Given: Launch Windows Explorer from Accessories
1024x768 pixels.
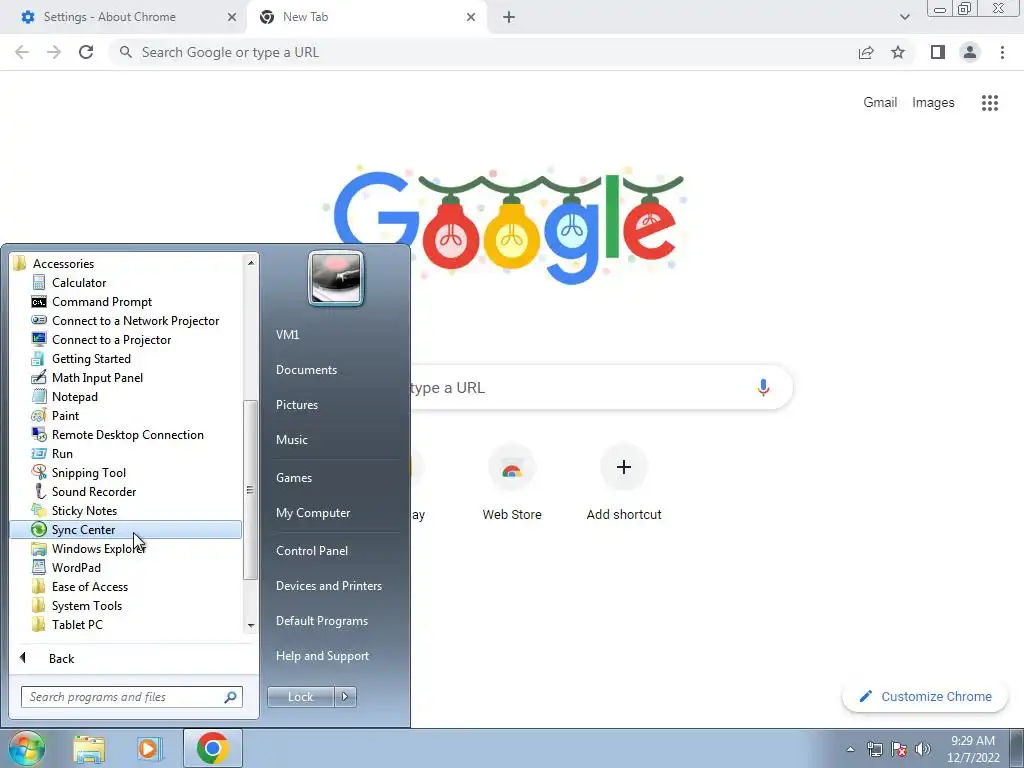Looking at the screenshot, I should point(98,549).
